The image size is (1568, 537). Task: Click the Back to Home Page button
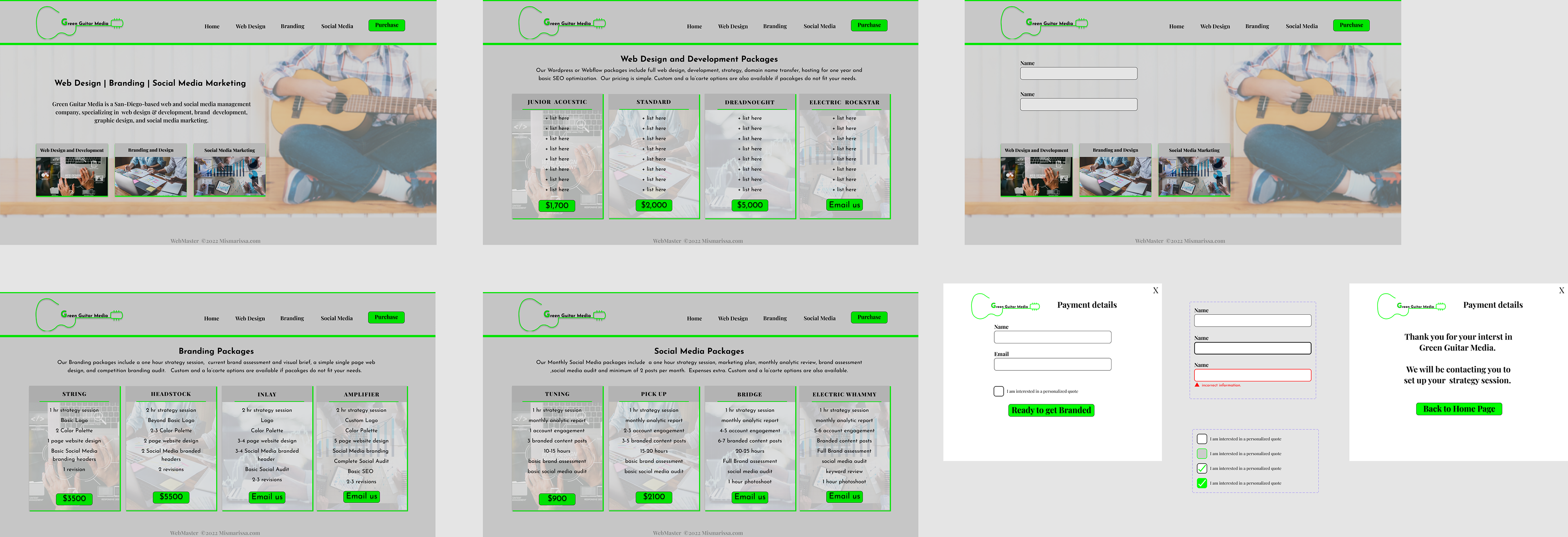click(x=1459, y=409)
